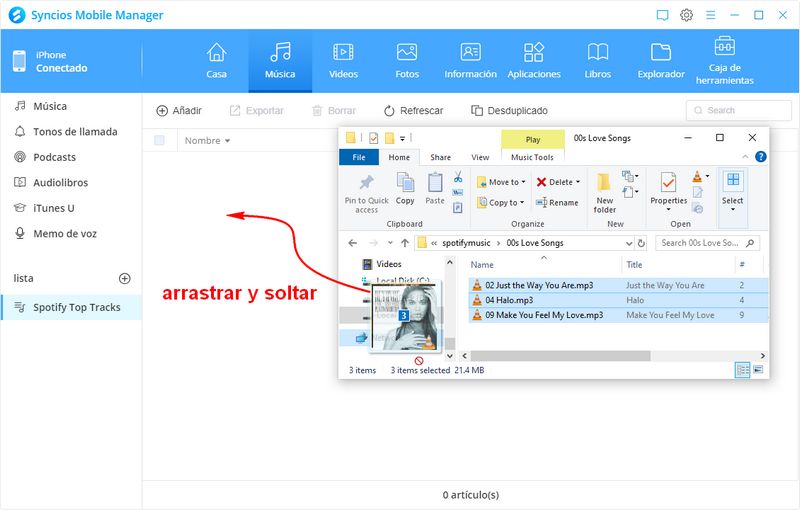The width and height of the screenshot is (800, 510).
Task: Go to the Fotos section
Action: coord(407,60)
